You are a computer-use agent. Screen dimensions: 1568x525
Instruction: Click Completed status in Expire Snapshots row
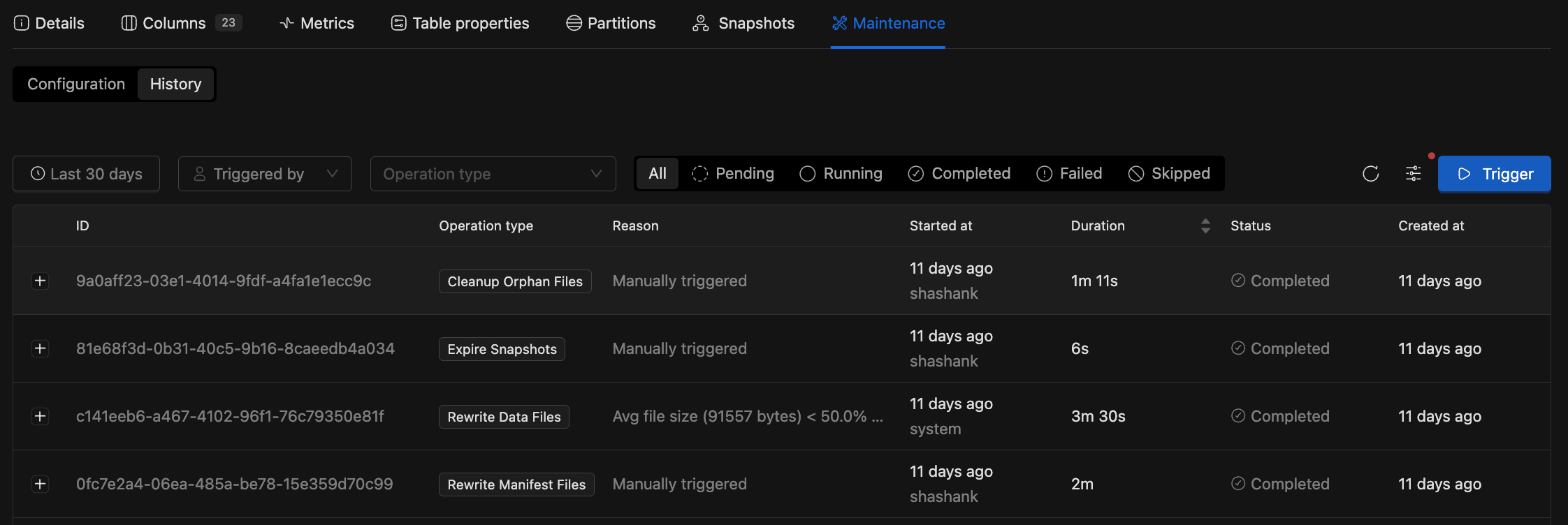1280,348
